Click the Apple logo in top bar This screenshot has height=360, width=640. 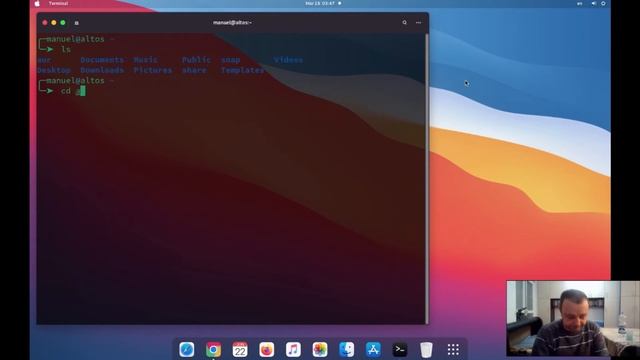tap(38, 3)
